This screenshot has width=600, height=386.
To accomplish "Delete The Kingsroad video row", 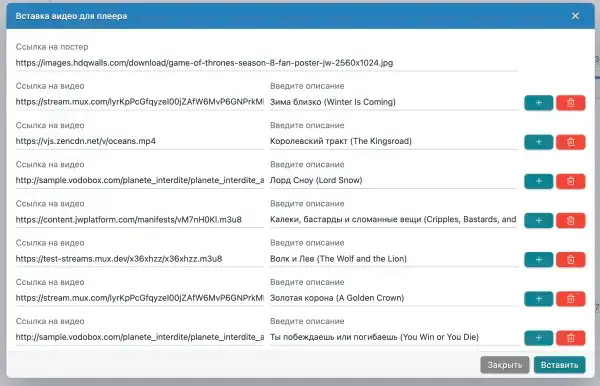I will coord(571,142).
